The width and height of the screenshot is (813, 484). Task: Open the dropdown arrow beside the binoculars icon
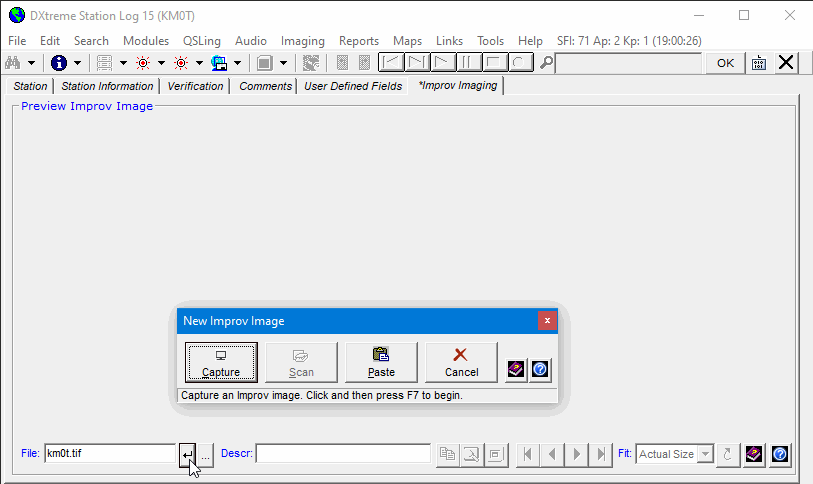[x=31, y=63]
